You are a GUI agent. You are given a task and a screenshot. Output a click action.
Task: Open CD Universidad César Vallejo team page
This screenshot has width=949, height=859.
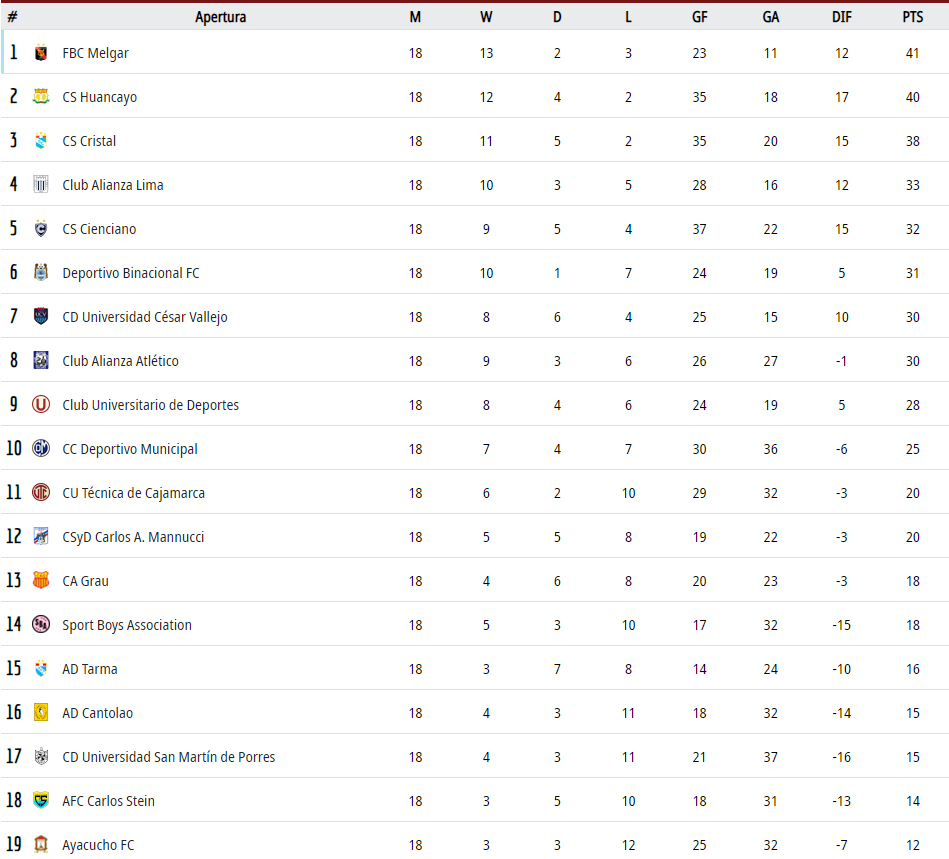point(145,317)
